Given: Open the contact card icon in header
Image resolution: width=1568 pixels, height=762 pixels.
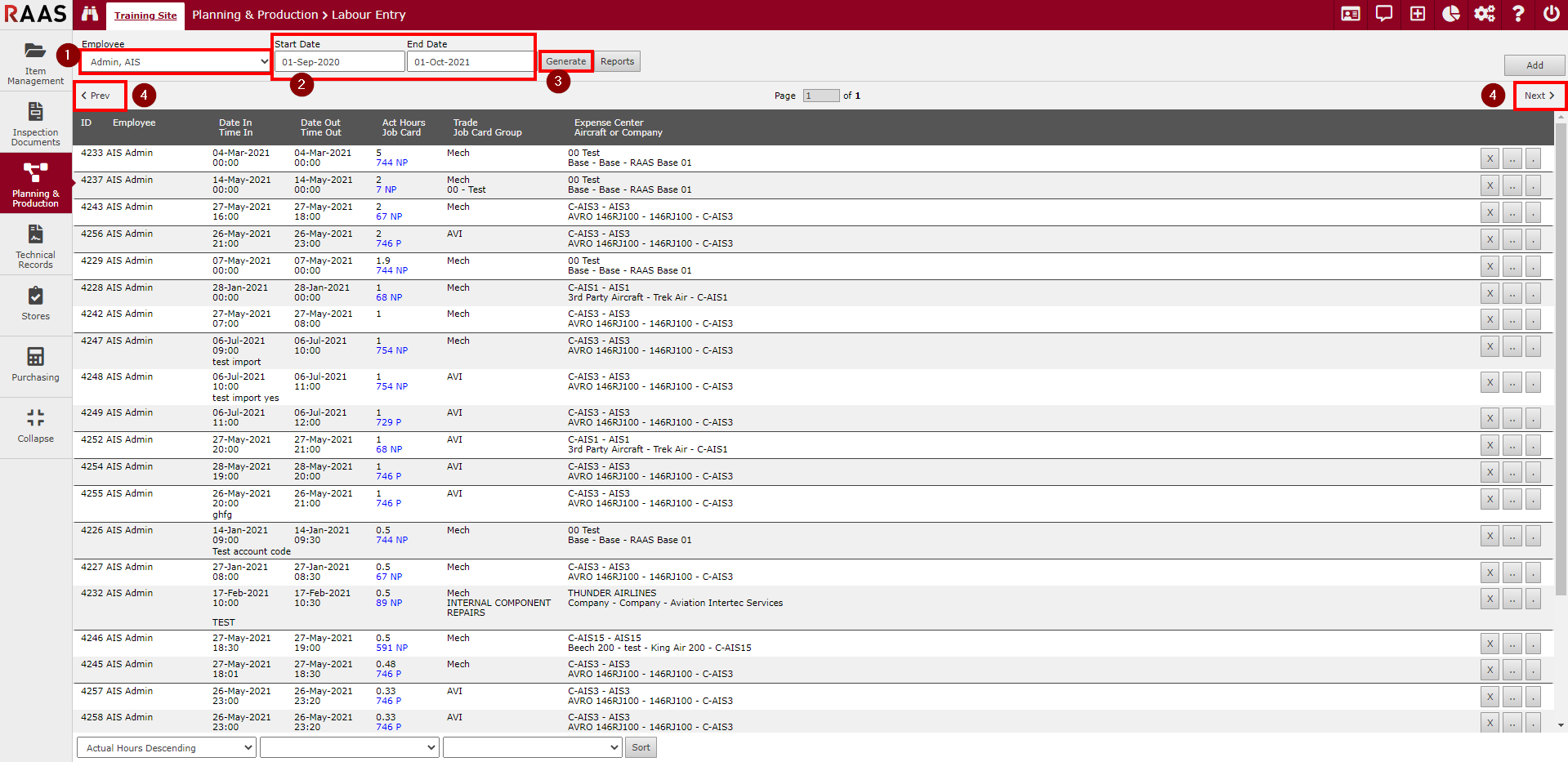Looking at the screenshot, I should [1351, 14].
